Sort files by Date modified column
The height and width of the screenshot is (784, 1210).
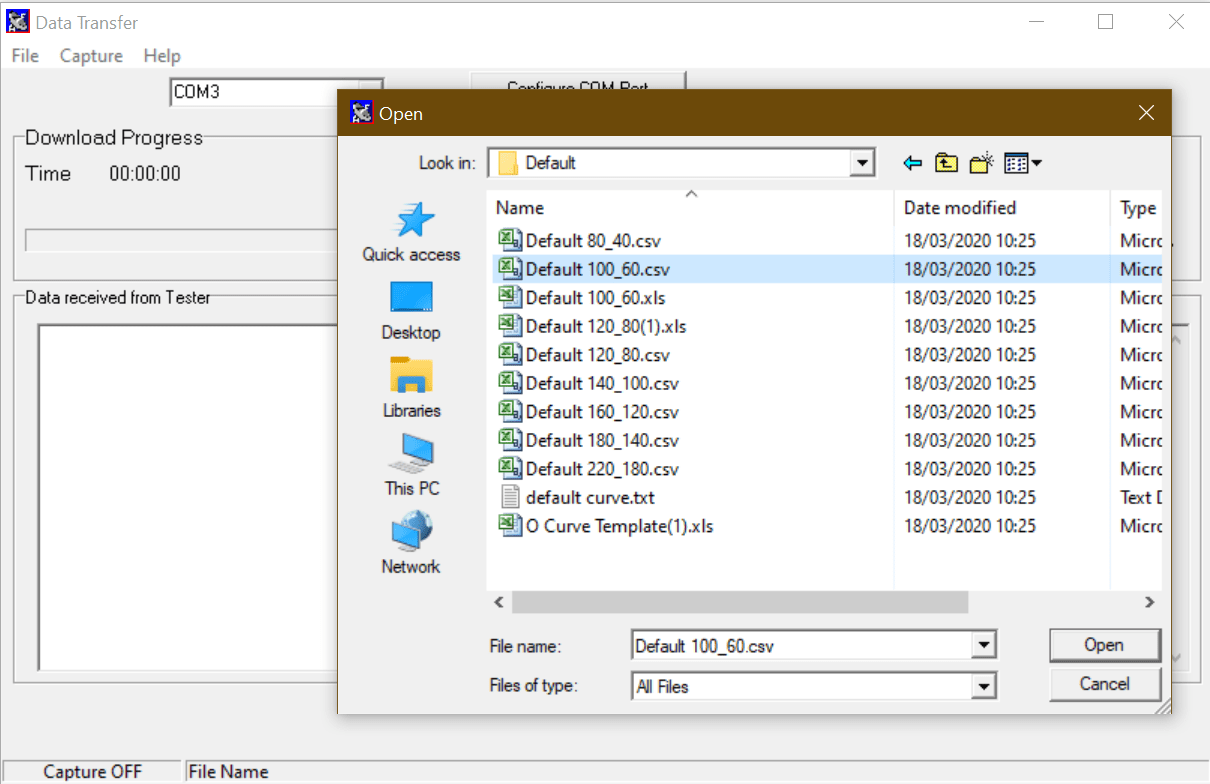pyautogui.click(x=959, y=208)
